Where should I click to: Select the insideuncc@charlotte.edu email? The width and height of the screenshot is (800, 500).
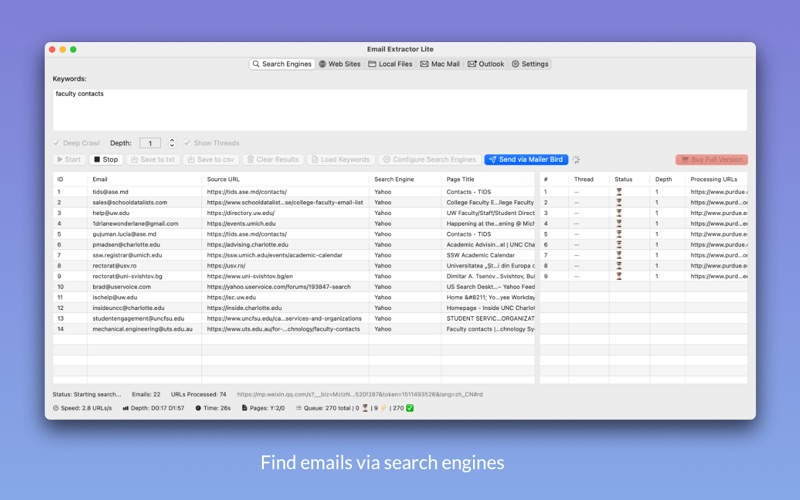(128, 308)
